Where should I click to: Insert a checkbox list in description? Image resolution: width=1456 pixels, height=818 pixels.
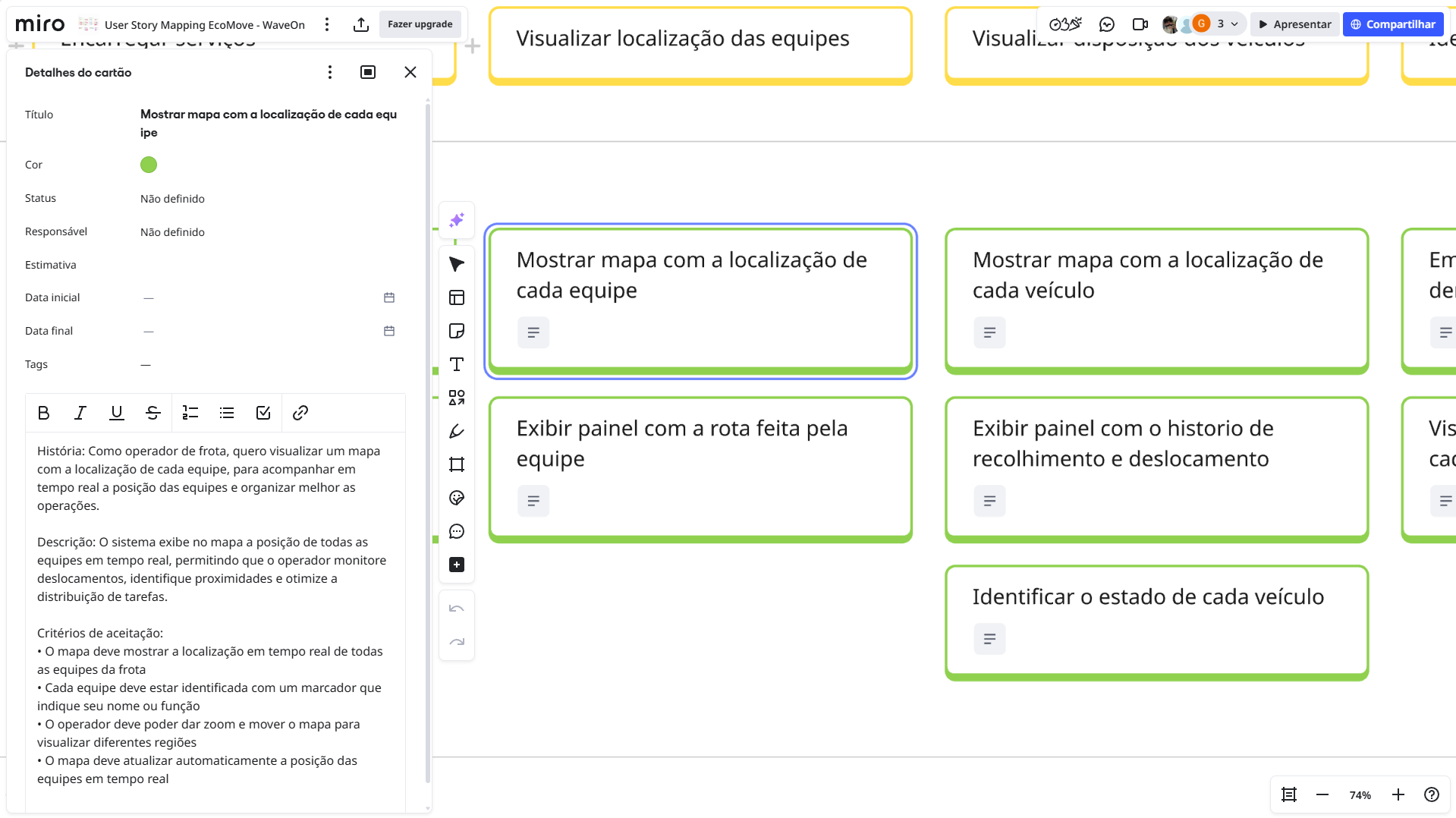click(x=263, y=413)
